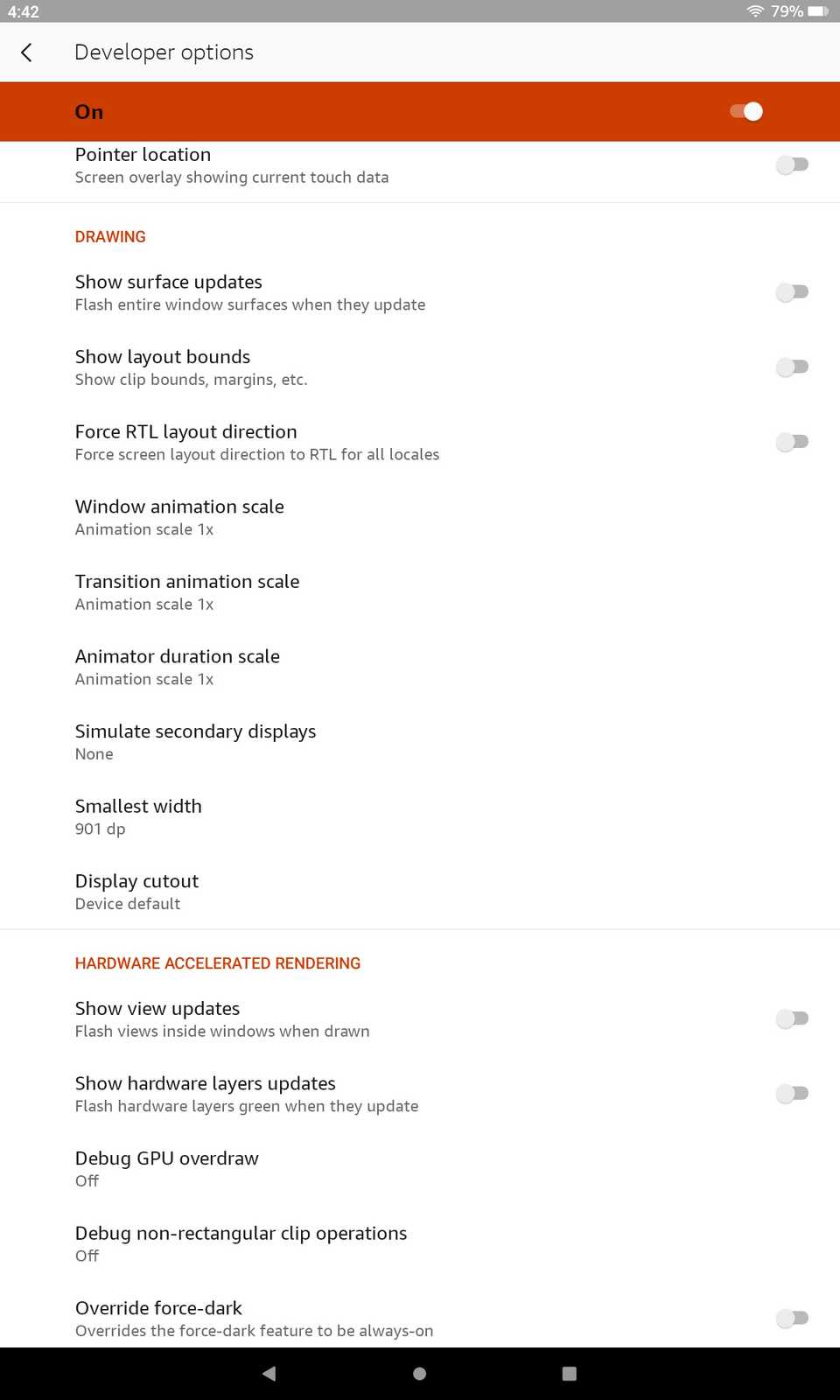The image size is (840, 1400).
Task: Edit the Smallest width value
Action: 138,816
